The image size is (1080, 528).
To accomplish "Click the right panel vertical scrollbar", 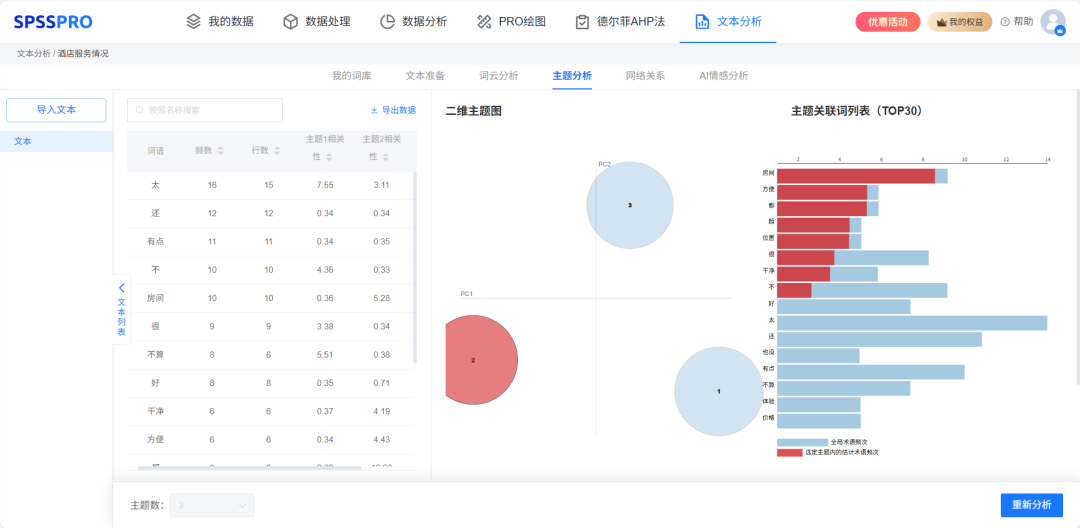I will tap(1077, 237).
